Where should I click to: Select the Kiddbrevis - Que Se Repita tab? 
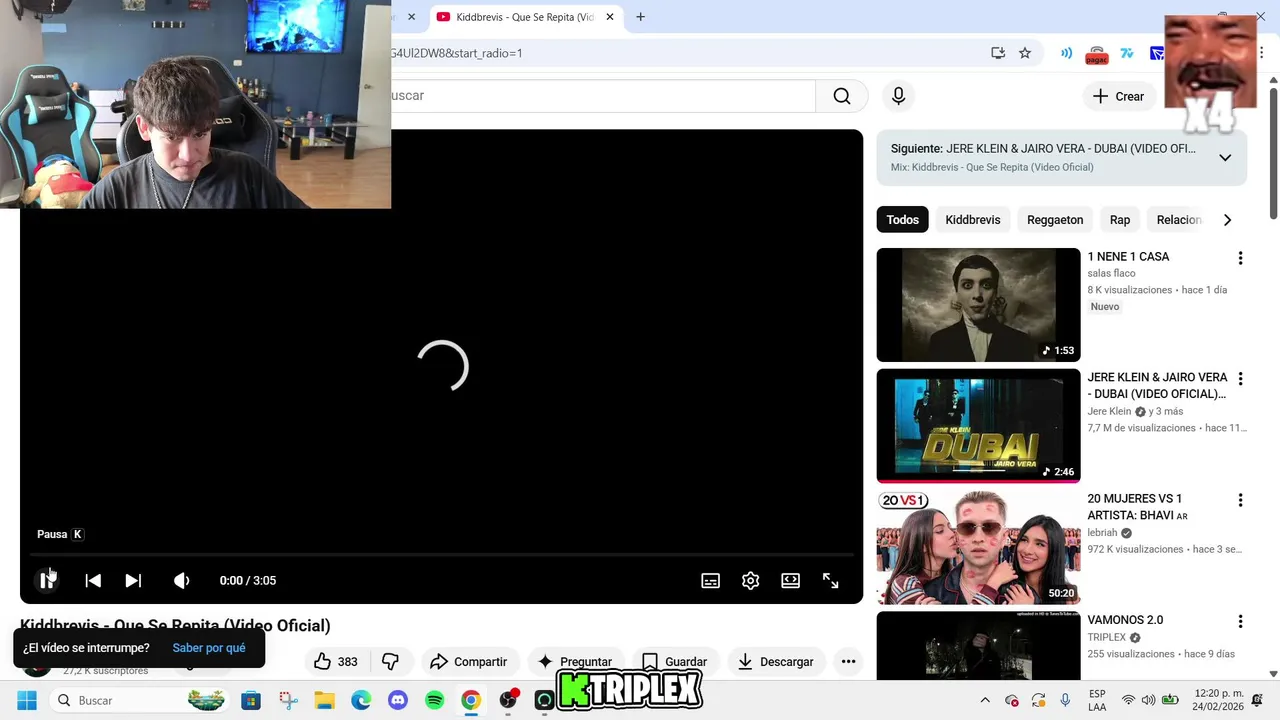[525, 17]
